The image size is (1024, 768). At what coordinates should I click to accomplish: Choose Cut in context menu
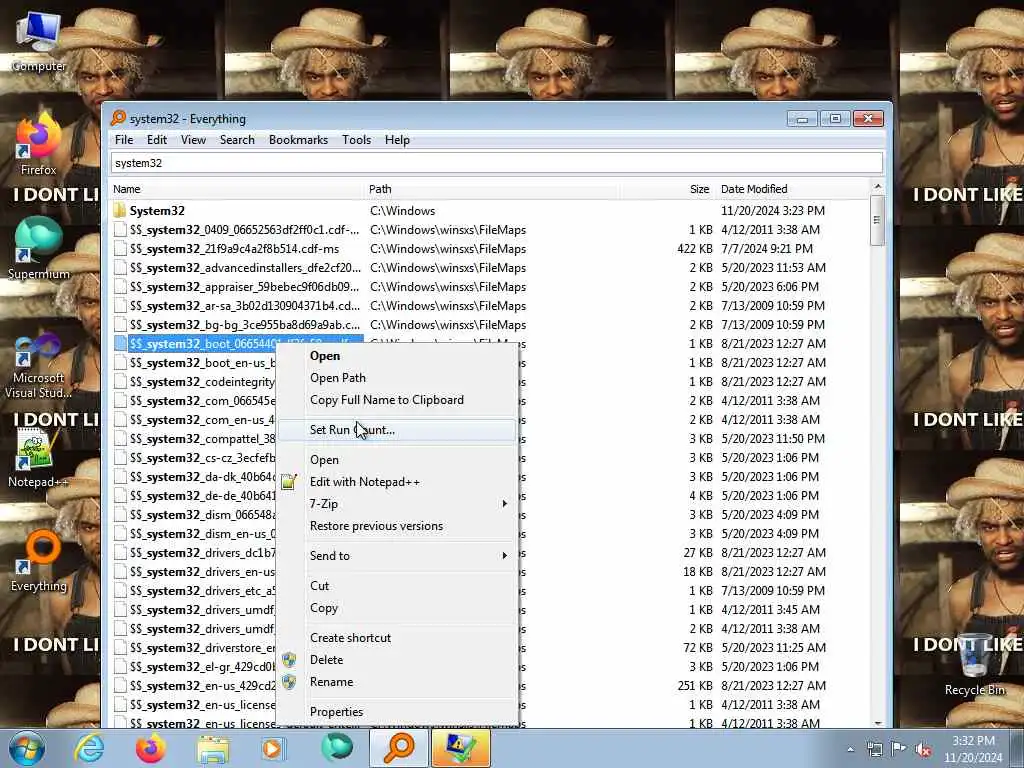pos(396,586)
